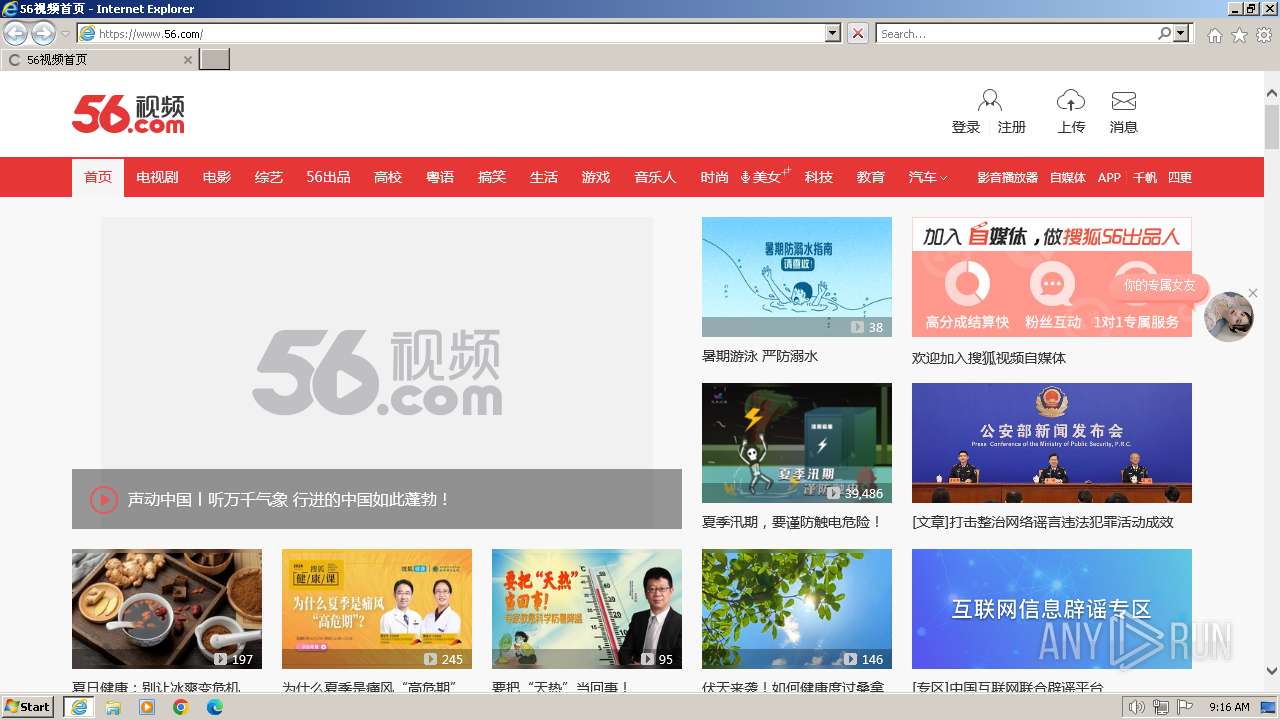Click the 千帆 link
The width and height of the screenshot is (1280, 720).
[1145, 177]
